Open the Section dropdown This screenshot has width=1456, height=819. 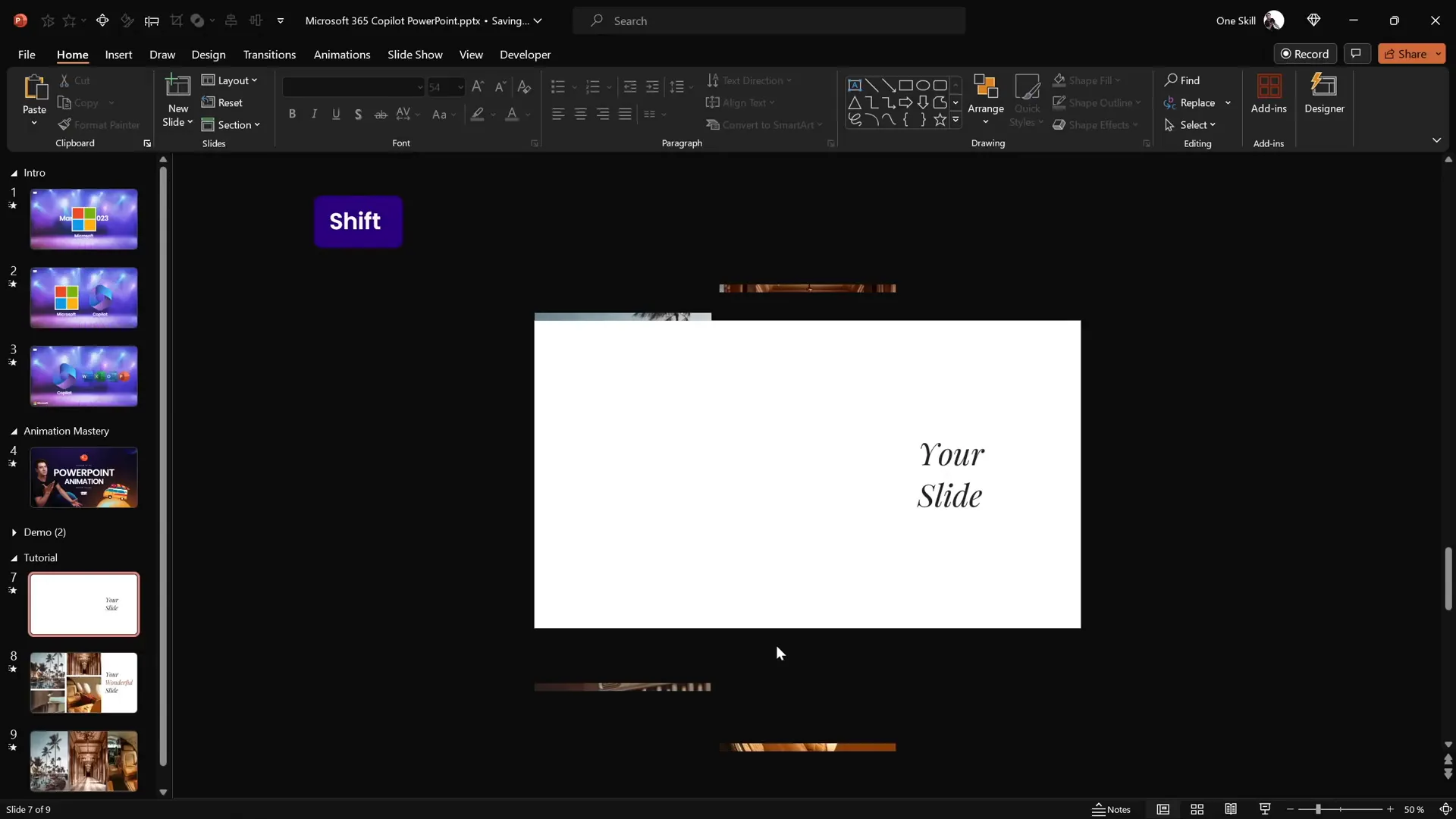pos(232,124)
